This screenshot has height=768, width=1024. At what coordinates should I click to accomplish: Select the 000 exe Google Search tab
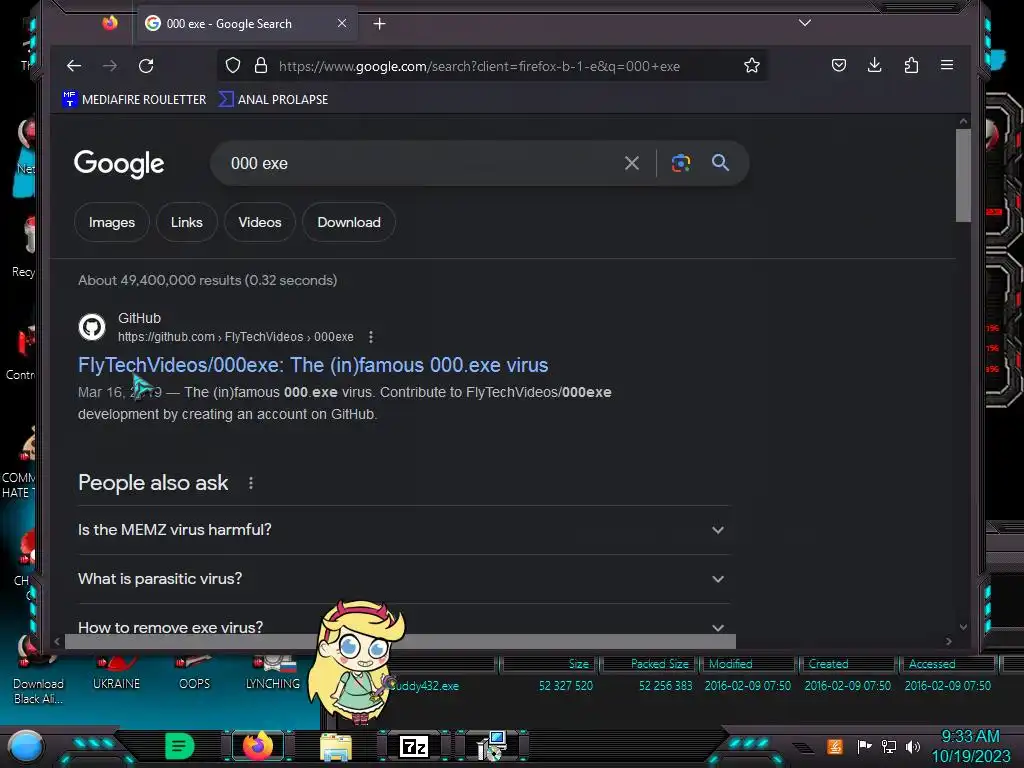point(245,24)
